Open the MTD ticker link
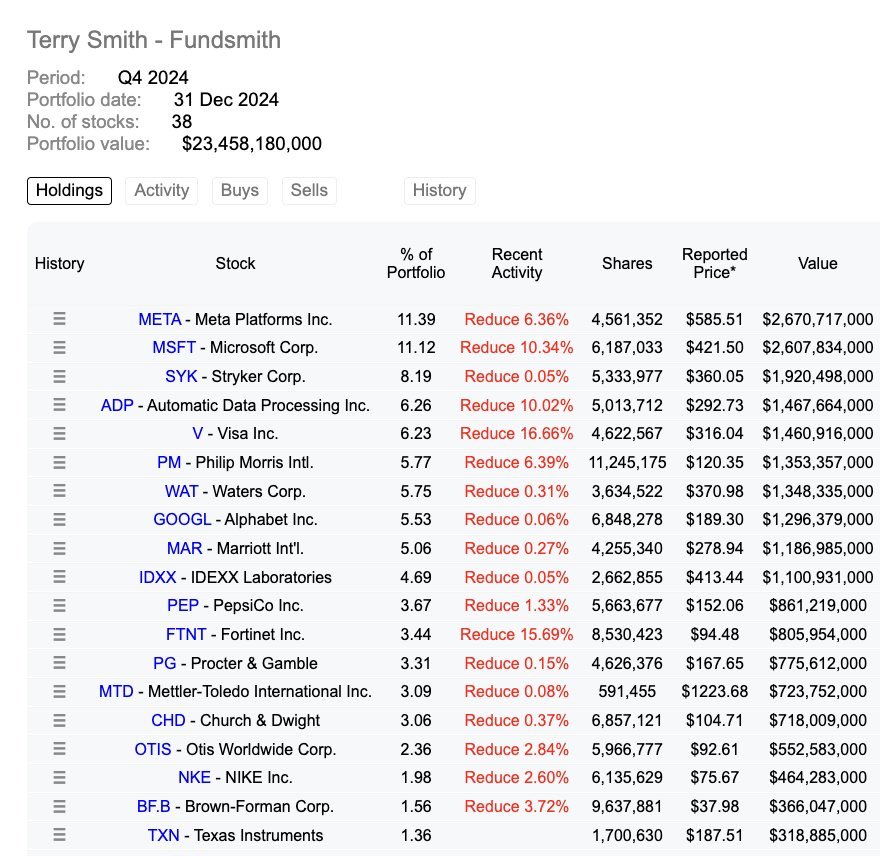 pos(116,692)
